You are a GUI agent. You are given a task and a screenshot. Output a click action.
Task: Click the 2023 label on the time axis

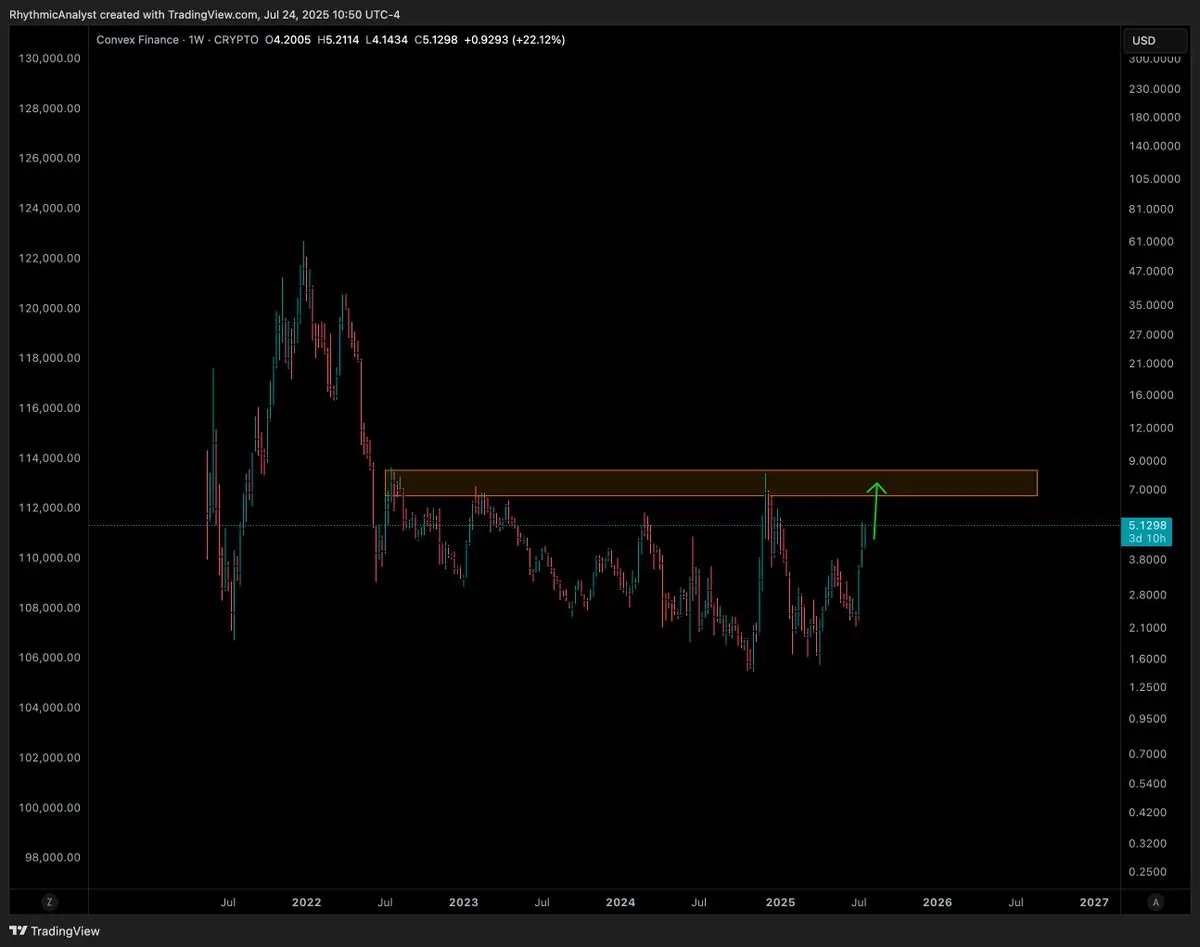pyautogui.click(x=463, y=902)
